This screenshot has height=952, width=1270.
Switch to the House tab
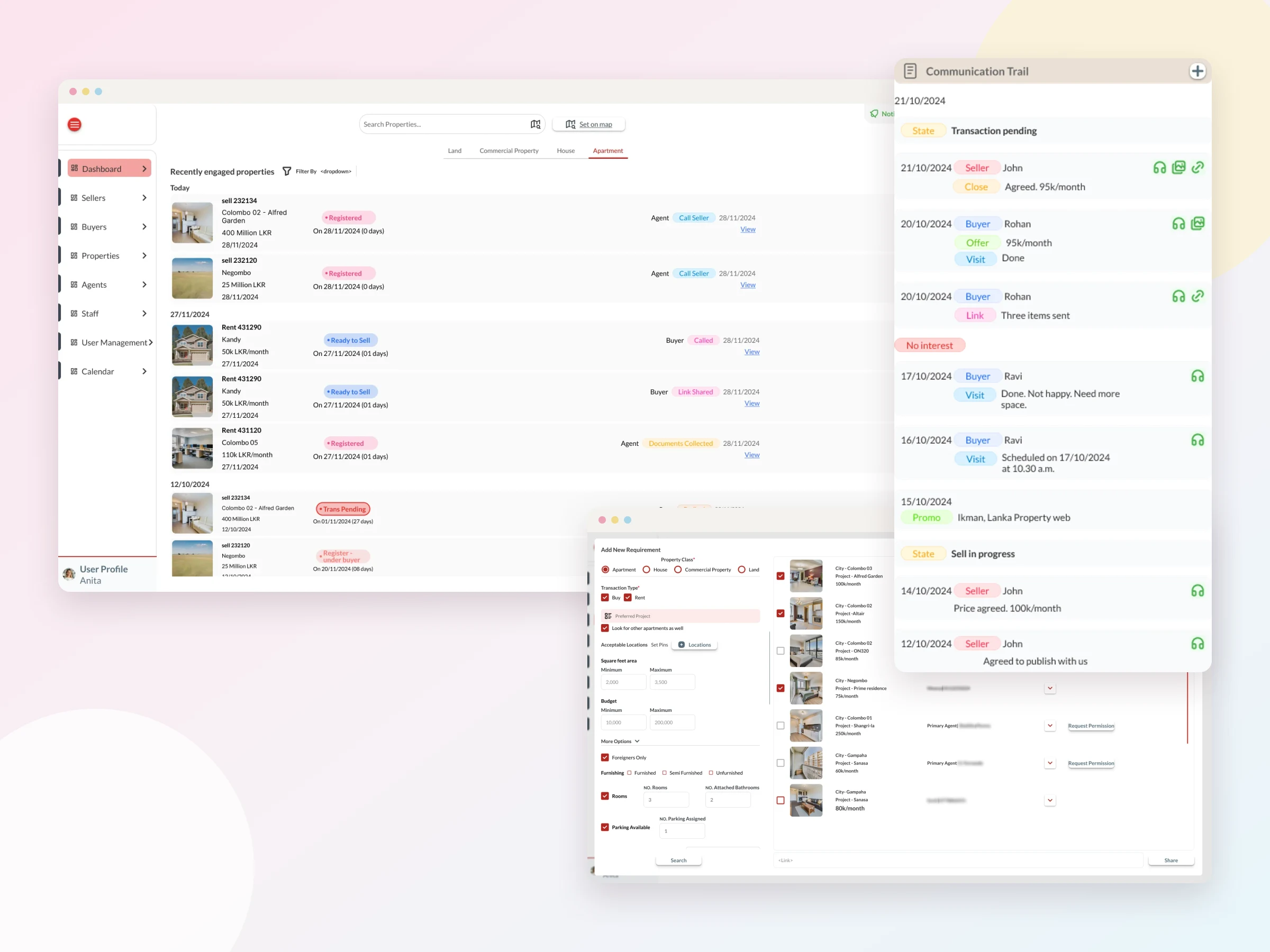tap(566, 151)
